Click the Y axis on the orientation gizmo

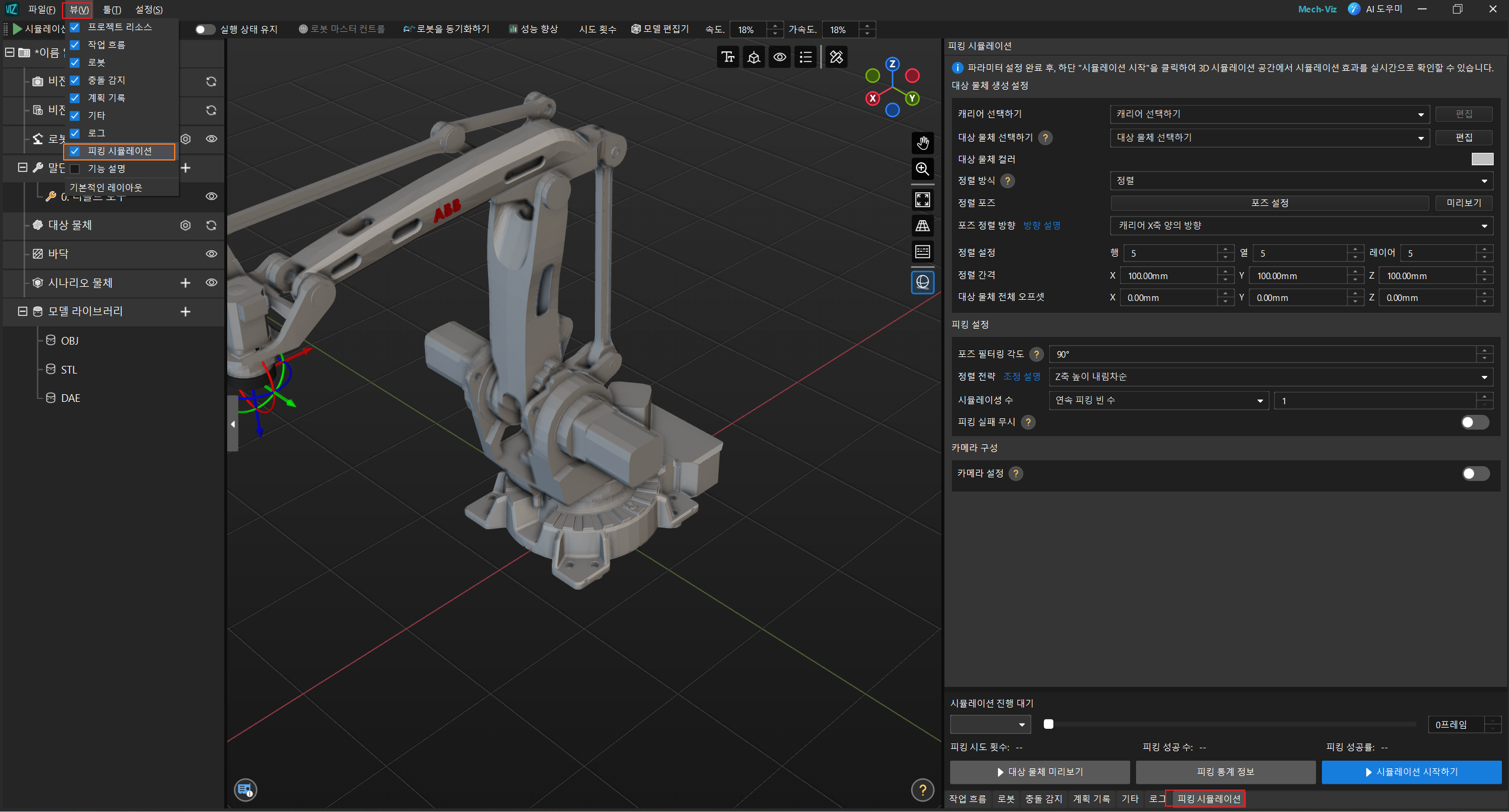912,99
